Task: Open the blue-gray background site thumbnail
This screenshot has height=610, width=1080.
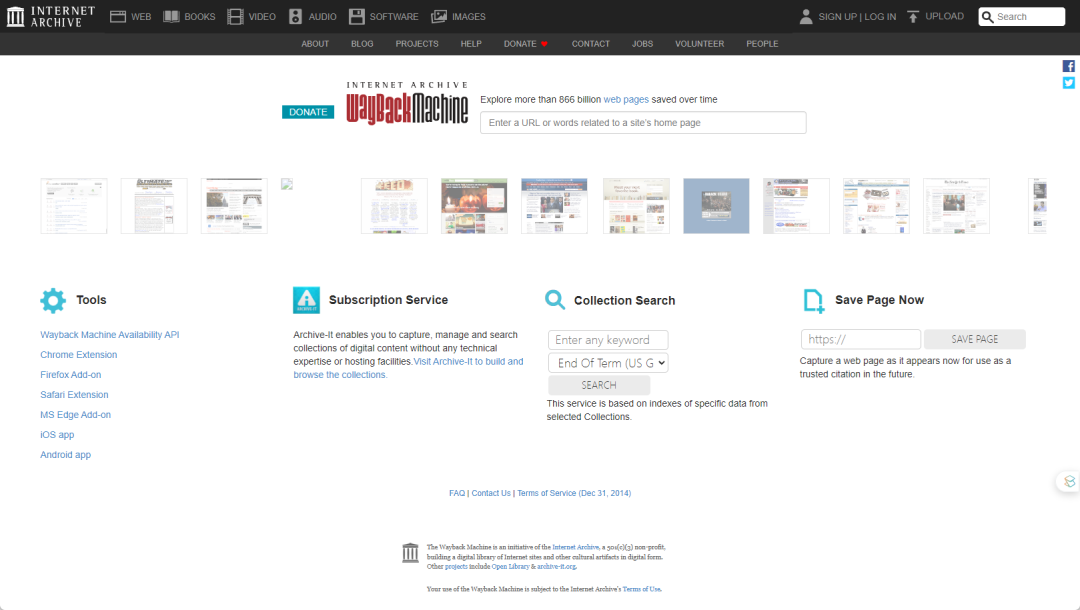Action: click(716, 206)
